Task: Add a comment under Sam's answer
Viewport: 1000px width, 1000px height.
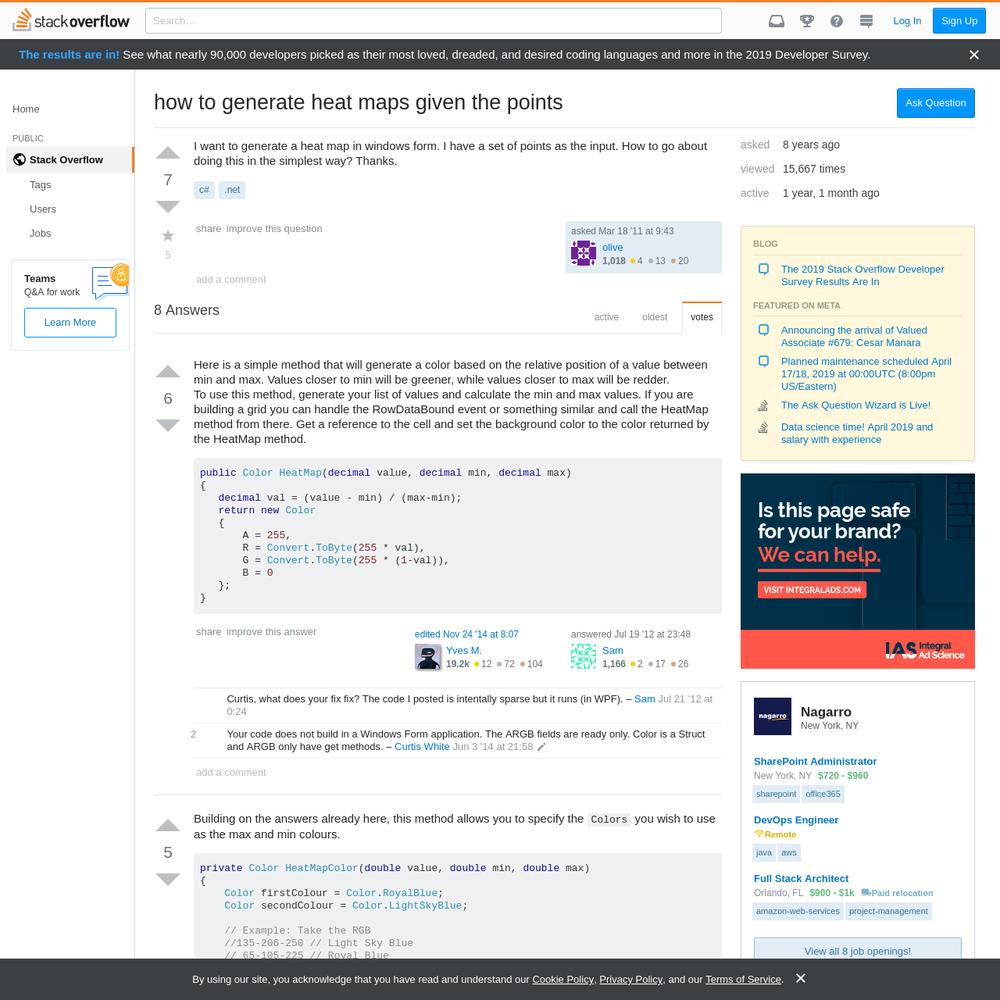Action: click(x=231, y=772)
